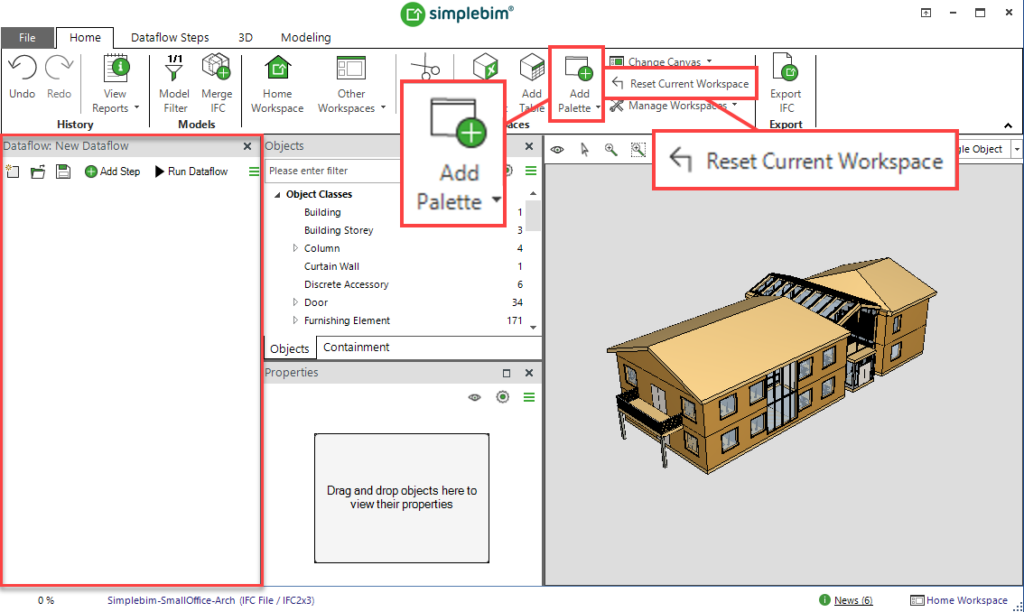Select the pointer tool in 3D view

[x=584, y=150]
